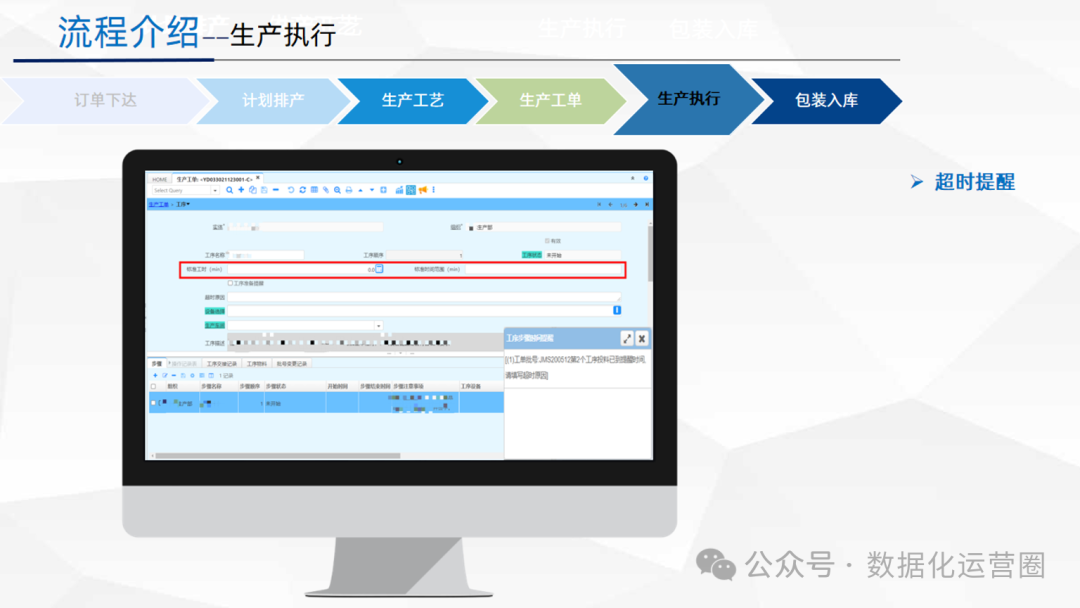This screenshot has width=1080, height=608.
Task: Click the minus Delete Record icon
Action: tap(276, 190)
